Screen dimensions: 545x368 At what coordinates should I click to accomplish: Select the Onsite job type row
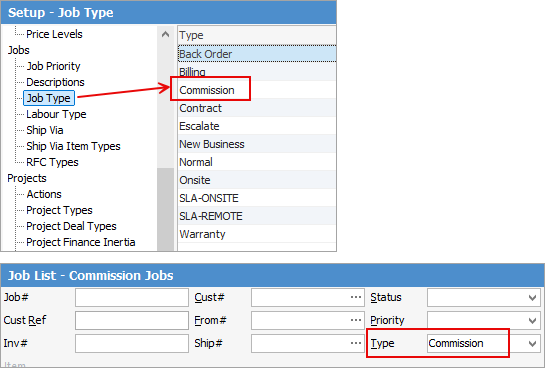click(257, 180)
